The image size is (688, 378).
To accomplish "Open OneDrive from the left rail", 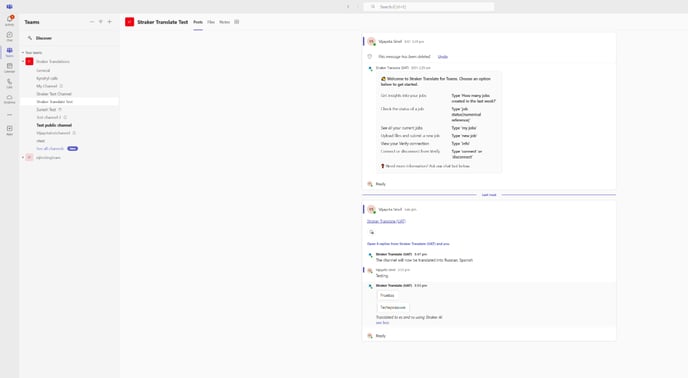I will click(x=9, y=99).
